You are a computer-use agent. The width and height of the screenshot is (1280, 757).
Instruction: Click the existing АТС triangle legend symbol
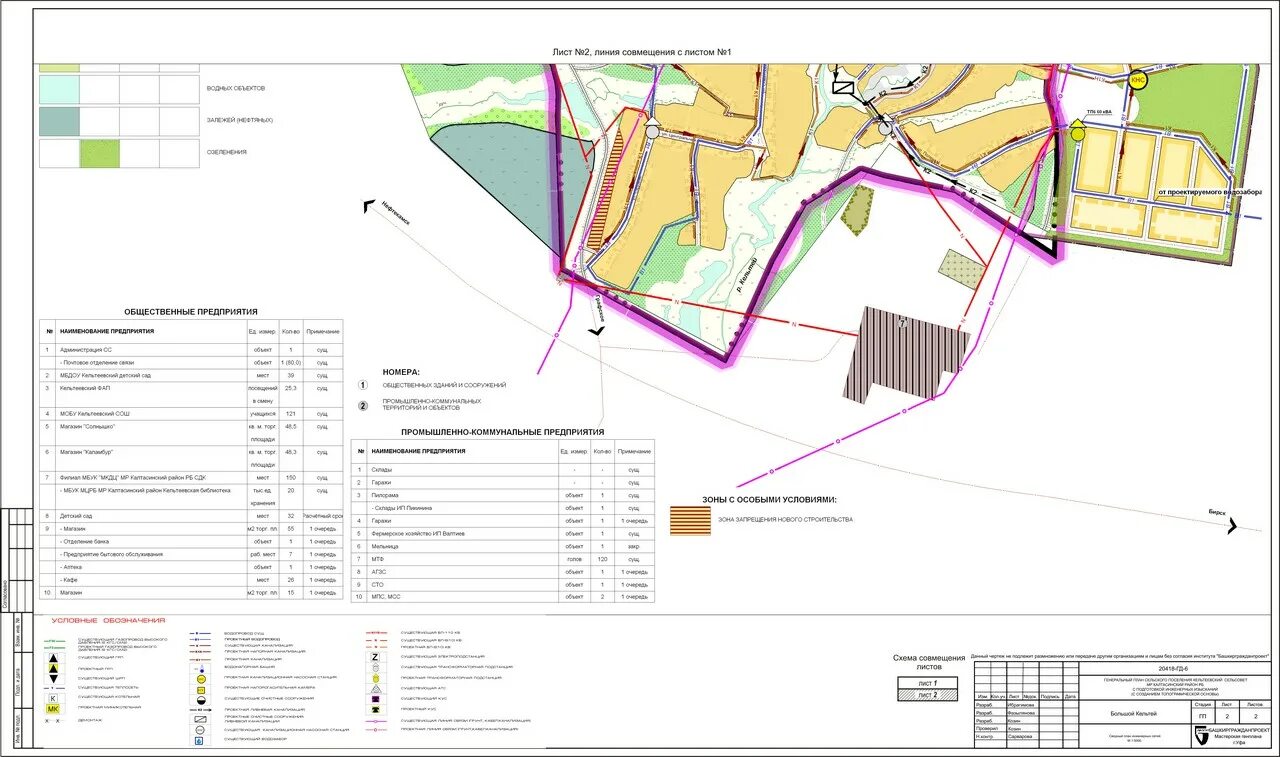tap(375, 688)
